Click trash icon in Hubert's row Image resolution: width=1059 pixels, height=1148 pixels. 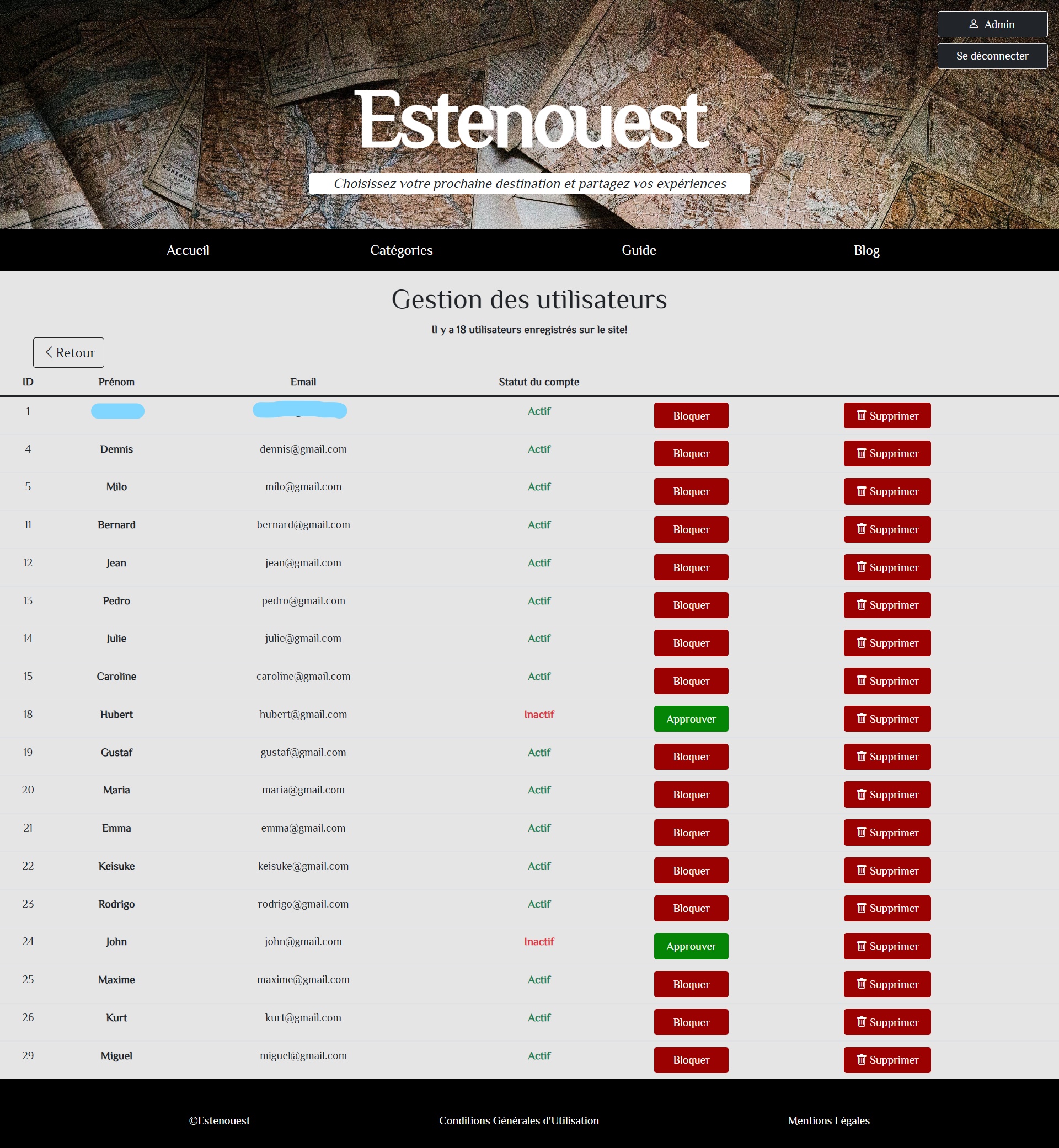coord(862,718)
